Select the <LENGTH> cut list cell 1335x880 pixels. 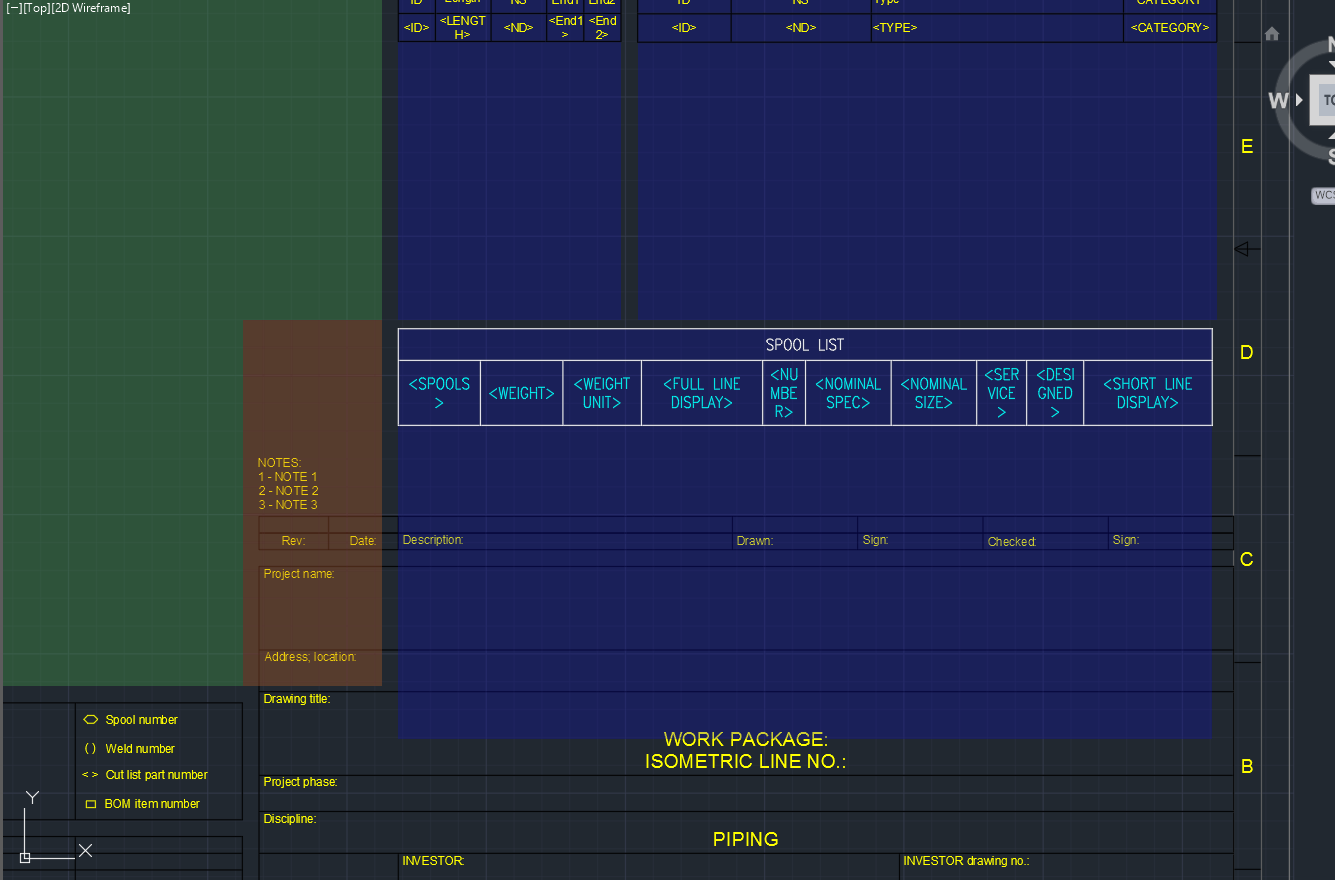click(x=463, y=28)
